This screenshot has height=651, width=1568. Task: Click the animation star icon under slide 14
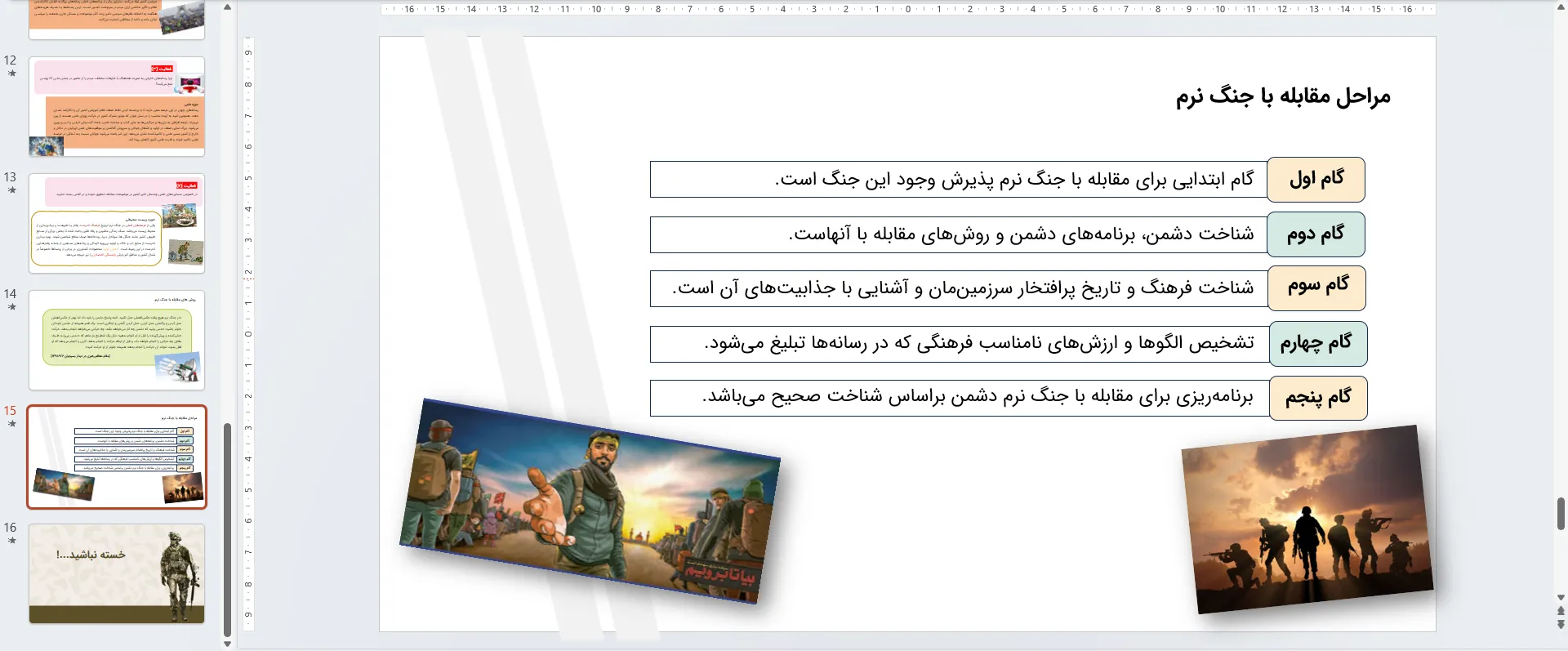(x=11, y=307)
